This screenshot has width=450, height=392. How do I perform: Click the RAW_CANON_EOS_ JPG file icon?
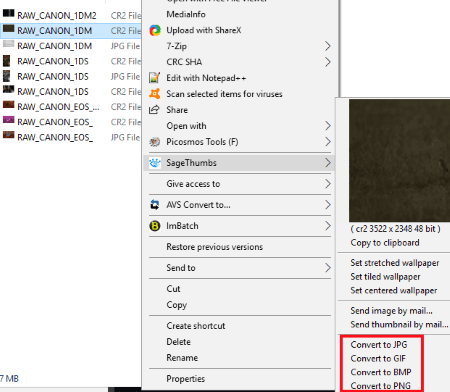(9, 135)
